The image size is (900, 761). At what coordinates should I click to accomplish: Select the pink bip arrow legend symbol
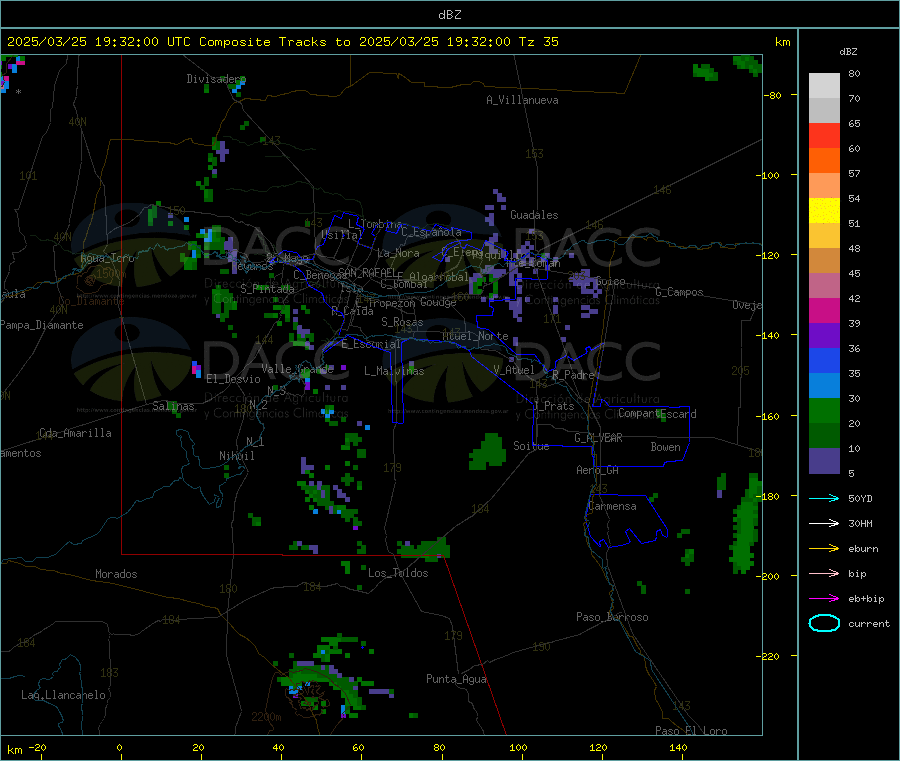coord(824,573)
